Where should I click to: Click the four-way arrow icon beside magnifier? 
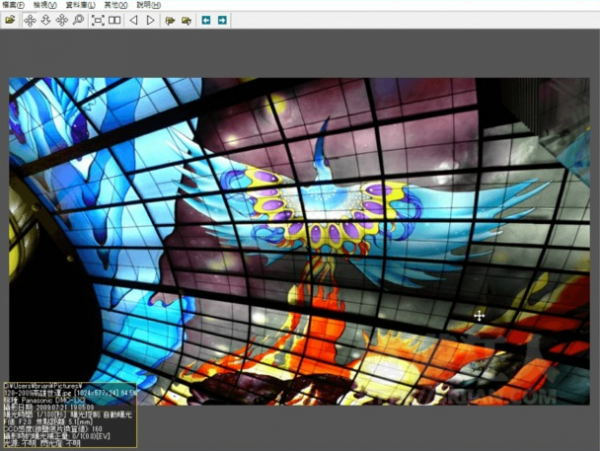(62, 20)
